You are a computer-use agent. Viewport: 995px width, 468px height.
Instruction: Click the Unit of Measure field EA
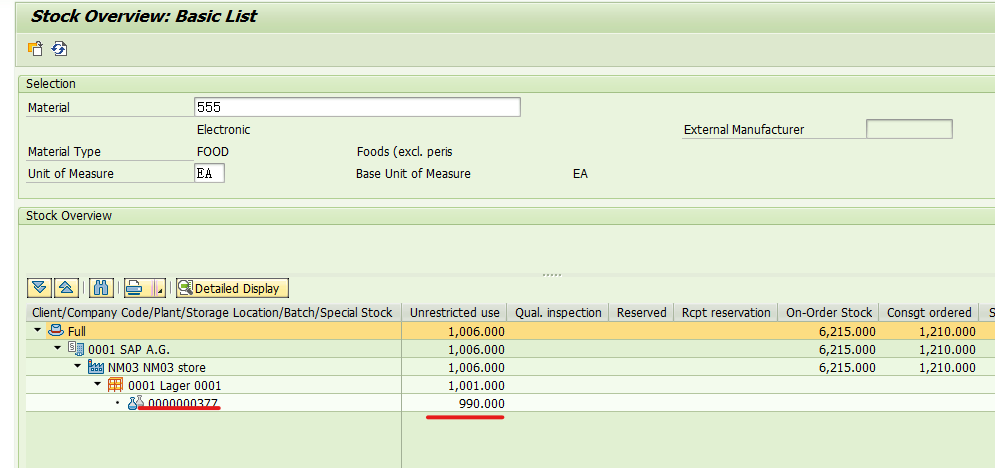click(209, 173)
